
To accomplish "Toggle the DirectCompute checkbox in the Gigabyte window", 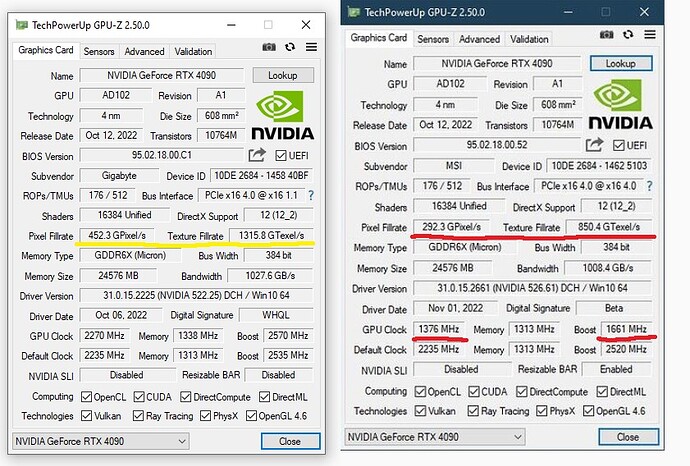I will (186, 397).
